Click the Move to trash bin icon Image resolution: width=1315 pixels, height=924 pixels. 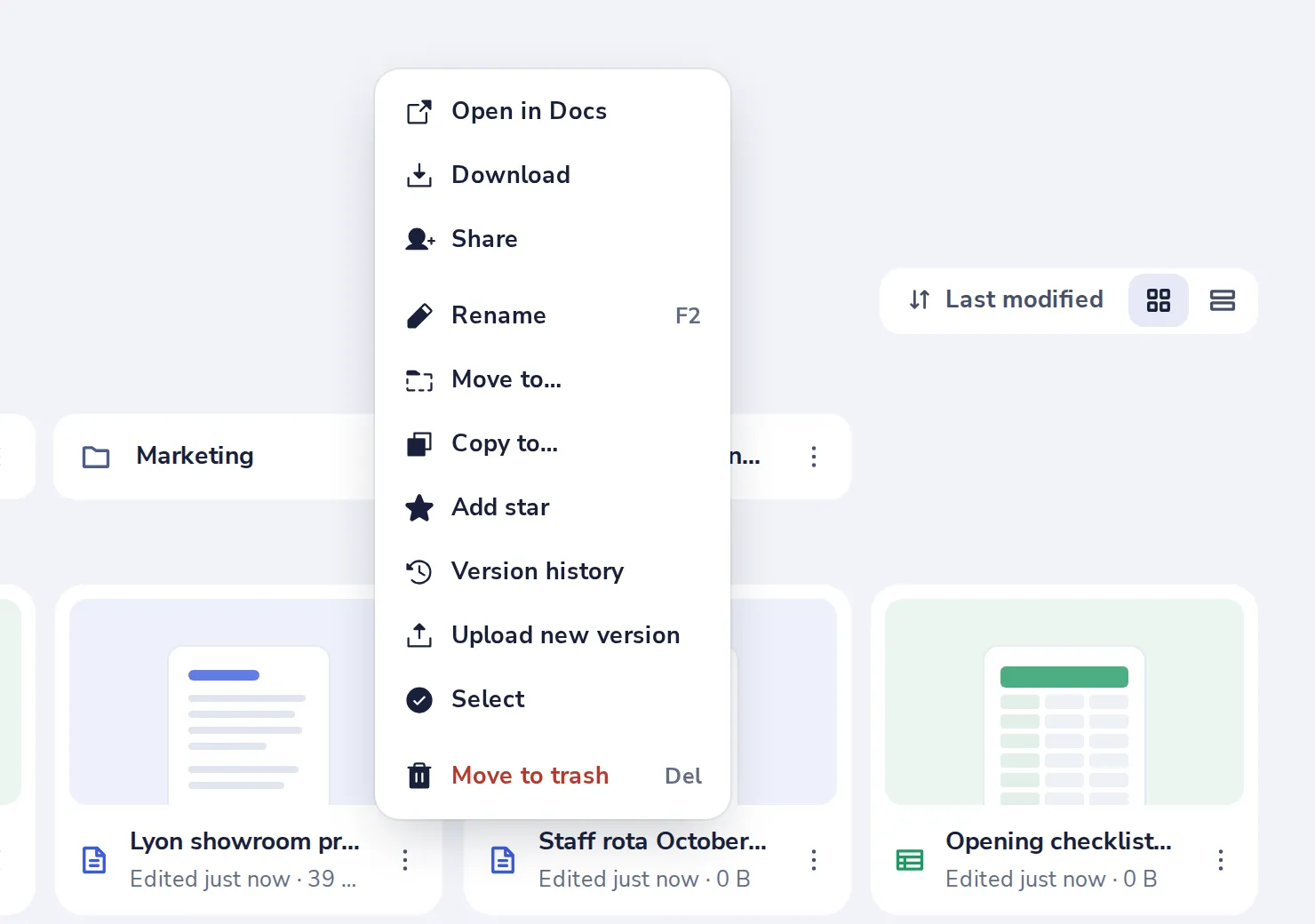(419, 777)
